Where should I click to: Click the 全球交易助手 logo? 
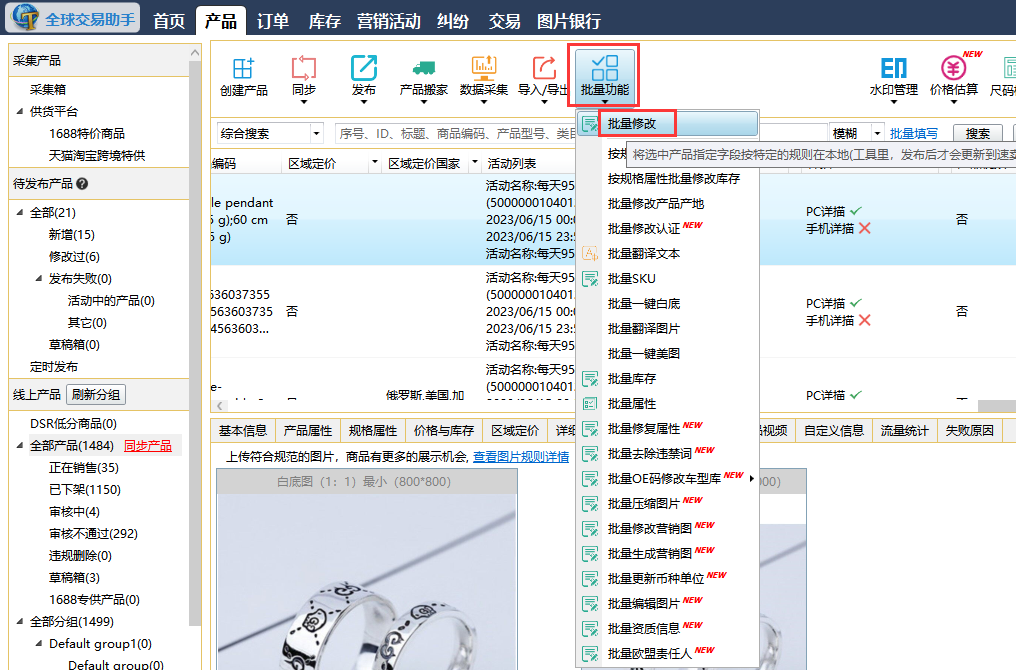[73, 18]
